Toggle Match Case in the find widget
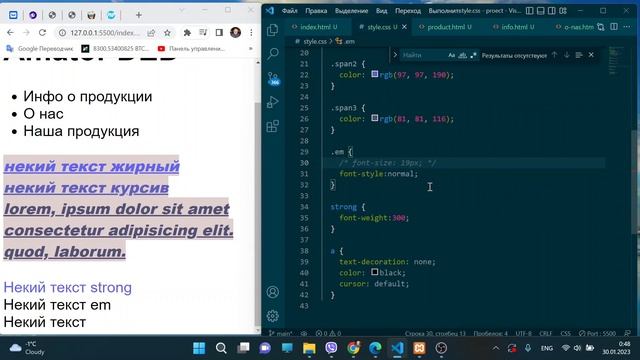640x360 pixels. 451,55
